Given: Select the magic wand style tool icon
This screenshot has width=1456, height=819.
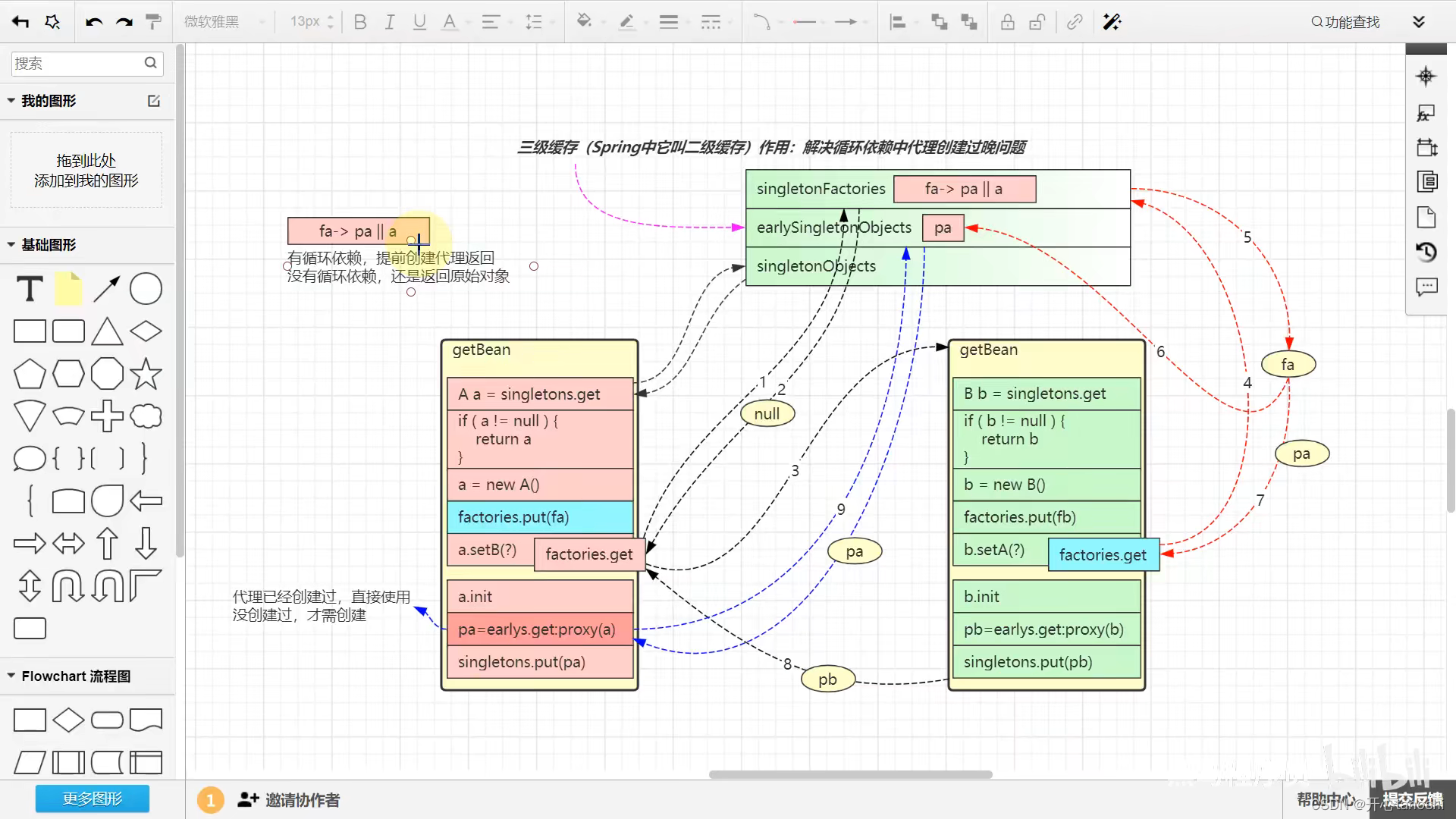Looking at the screenshot, I should click(1112, 21).
